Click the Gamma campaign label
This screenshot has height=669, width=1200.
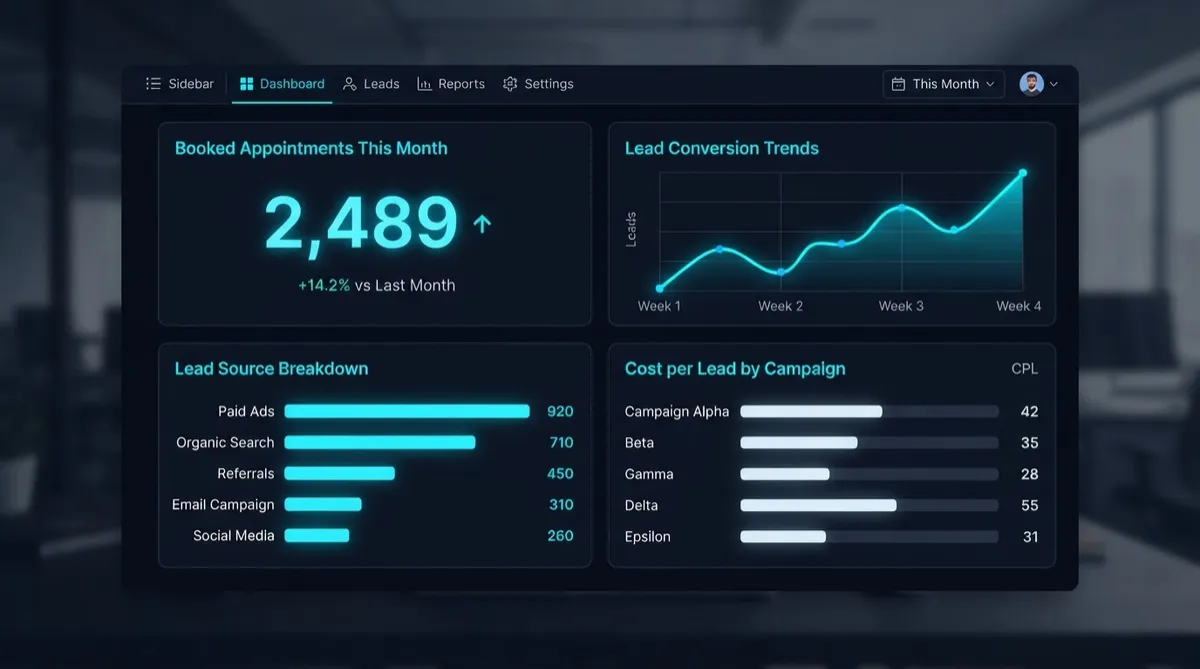coord(649,474)
